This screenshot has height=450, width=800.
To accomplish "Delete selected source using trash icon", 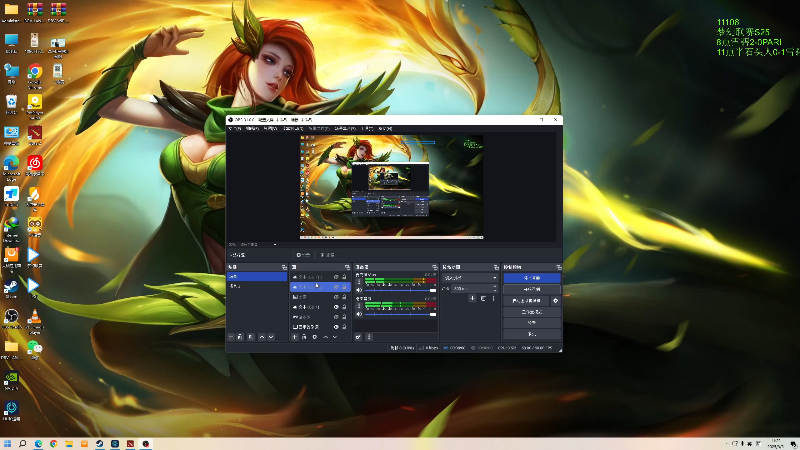I will coord(304,337).
